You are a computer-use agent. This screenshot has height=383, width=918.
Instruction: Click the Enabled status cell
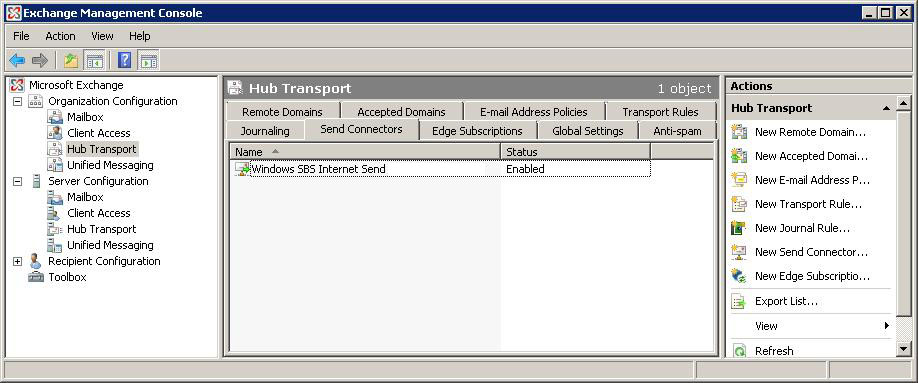[525, 169]
